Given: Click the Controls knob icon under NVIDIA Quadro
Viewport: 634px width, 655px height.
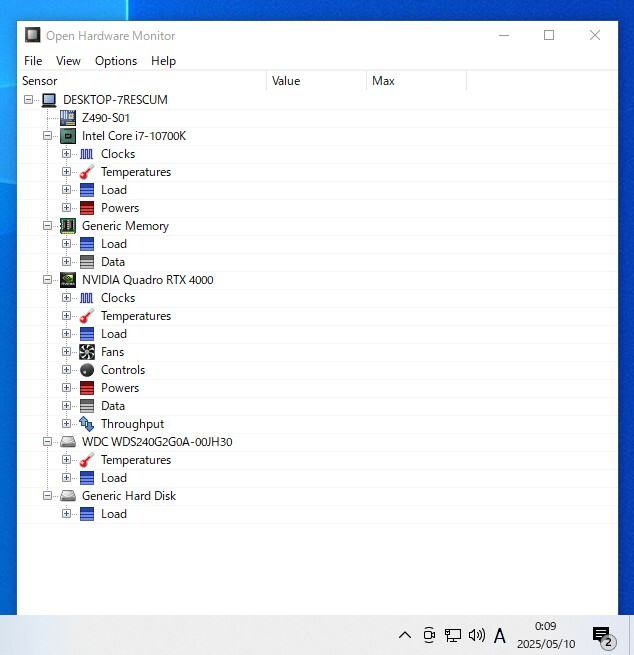Looking at the screenshot, I should (87, 370).
